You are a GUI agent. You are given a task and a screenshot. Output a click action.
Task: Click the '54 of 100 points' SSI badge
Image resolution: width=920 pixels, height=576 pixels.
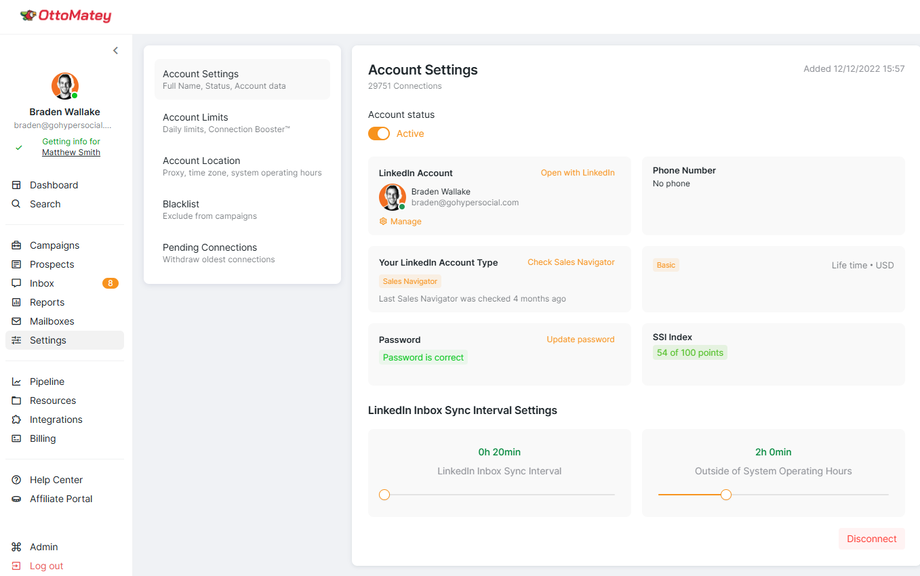[x=690, y=353]
